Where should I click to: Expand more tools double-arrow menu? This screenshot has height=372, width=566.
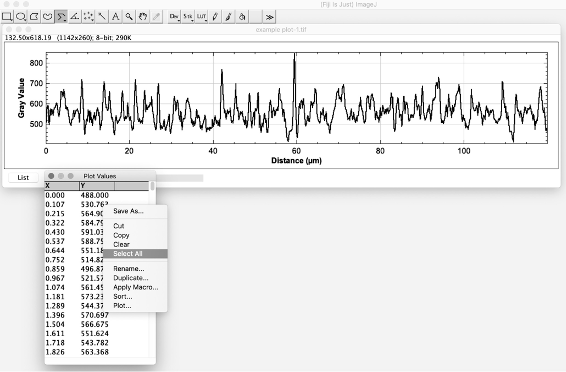269,17
